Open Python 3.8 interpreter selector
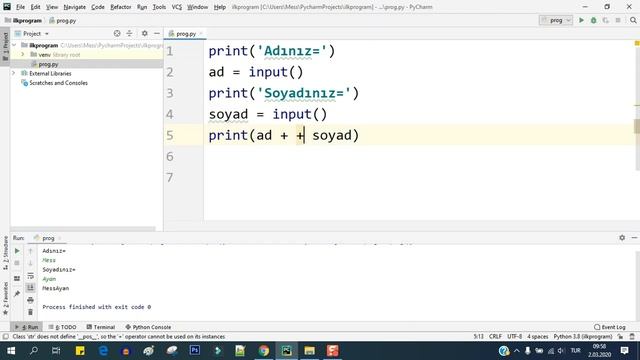 point(582,337)
